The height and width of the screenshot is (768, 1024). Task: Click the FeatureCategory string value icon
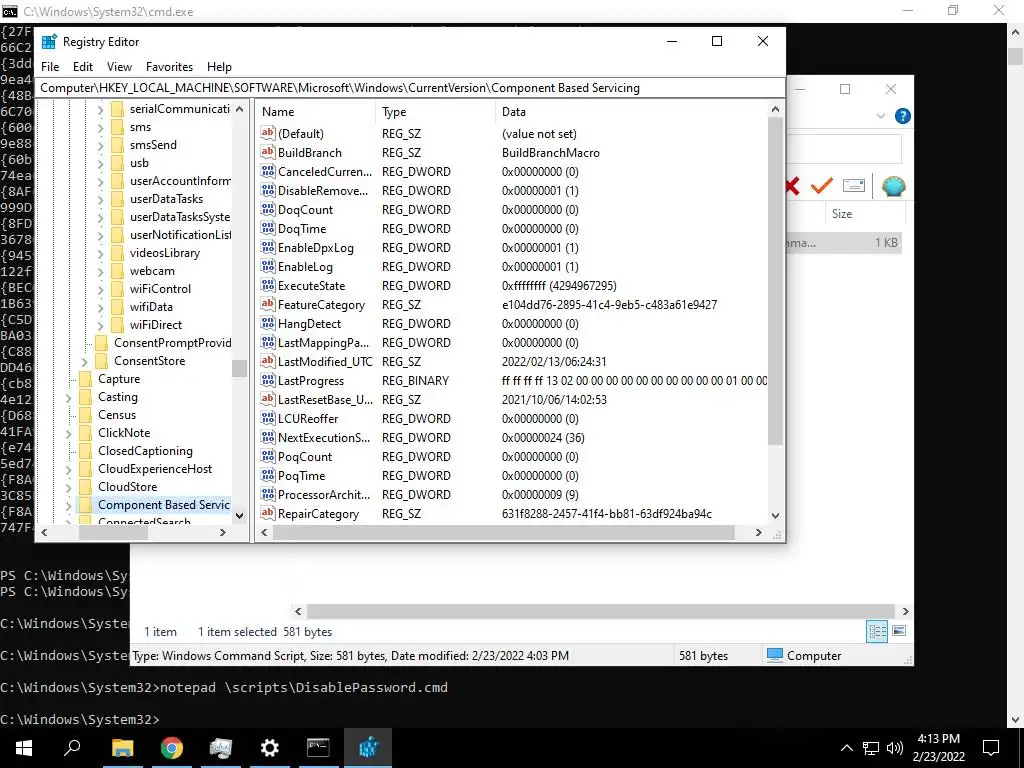[x=267, y=304]
